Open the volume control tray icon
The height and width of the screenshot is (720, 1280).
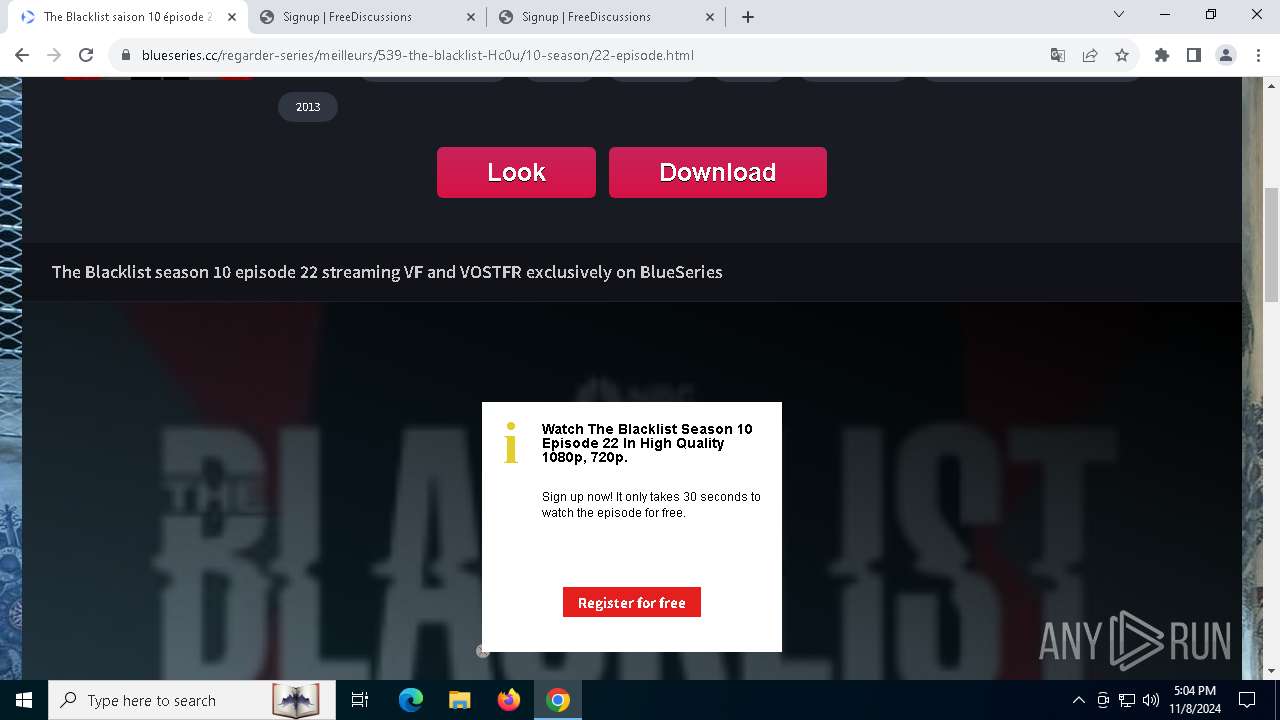coord(1151,700)
